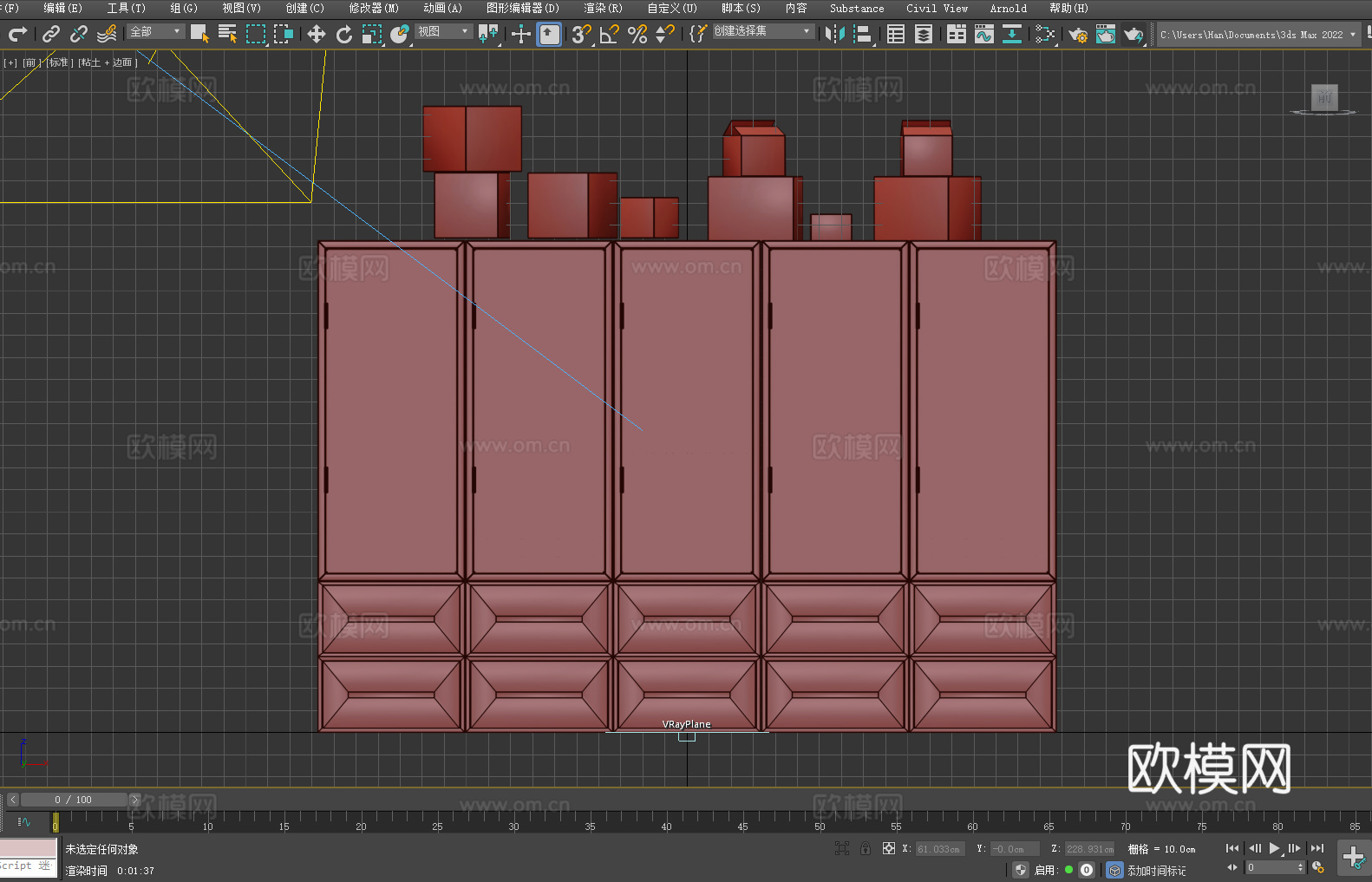Toggle the Ribbon display icon
Screen dimensions: 1372x882
(957, 34)
